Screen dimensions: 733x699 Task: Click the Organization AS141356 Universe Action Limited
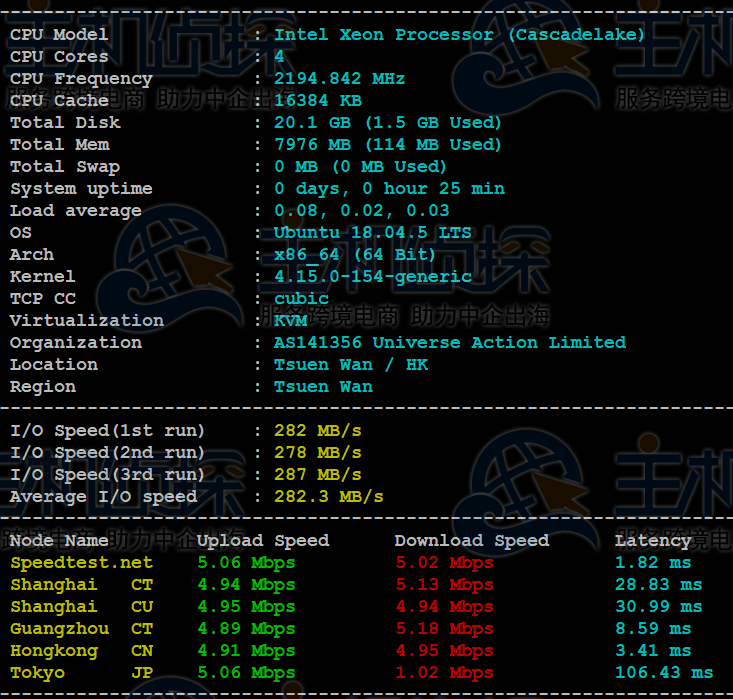click(x=449, y=343)
